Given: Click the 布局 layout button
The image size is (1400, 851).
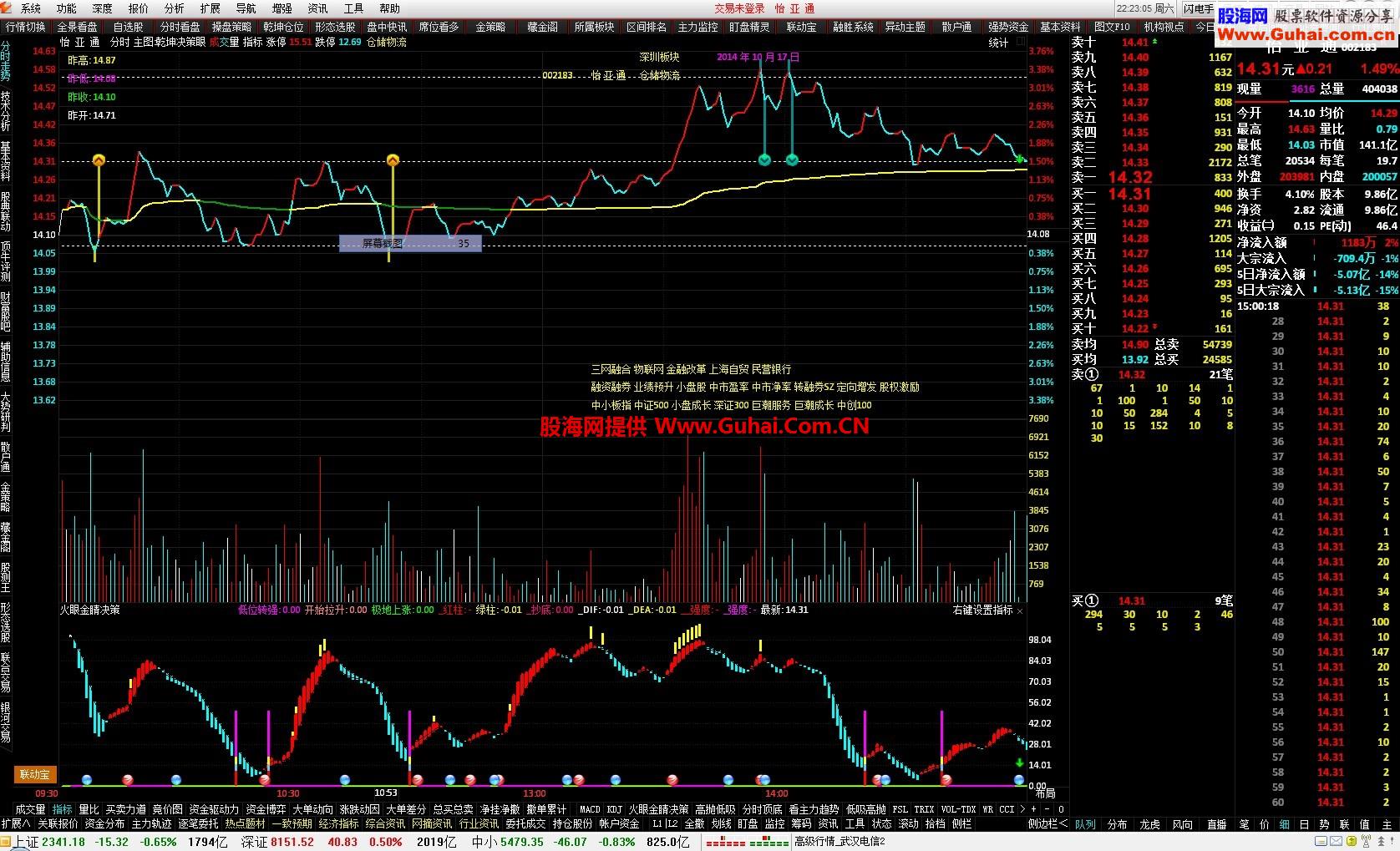Looking at the screenshot, I should pos(1045,793).
